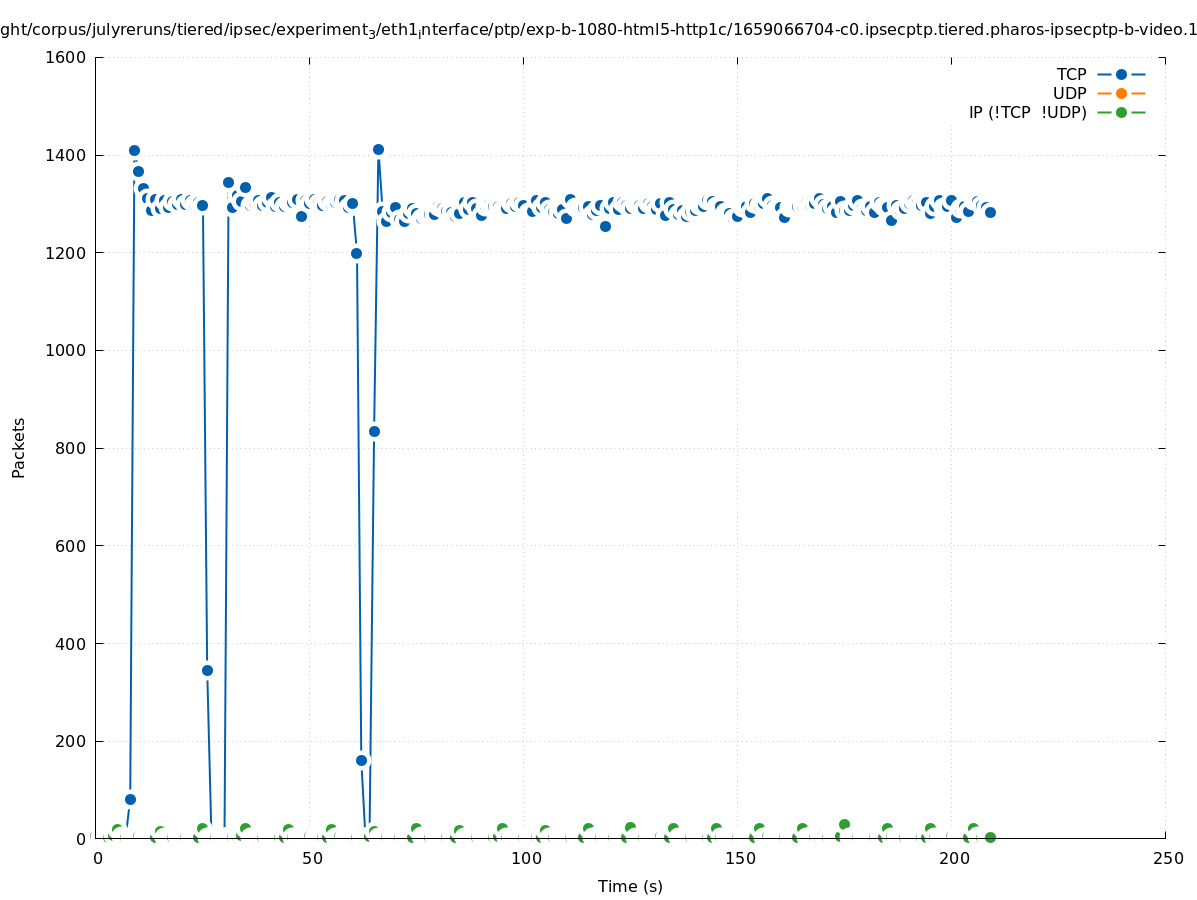Select the UDP legend label text
The height and width of the screenshot is (900, 1197).
coord(1069,93)
